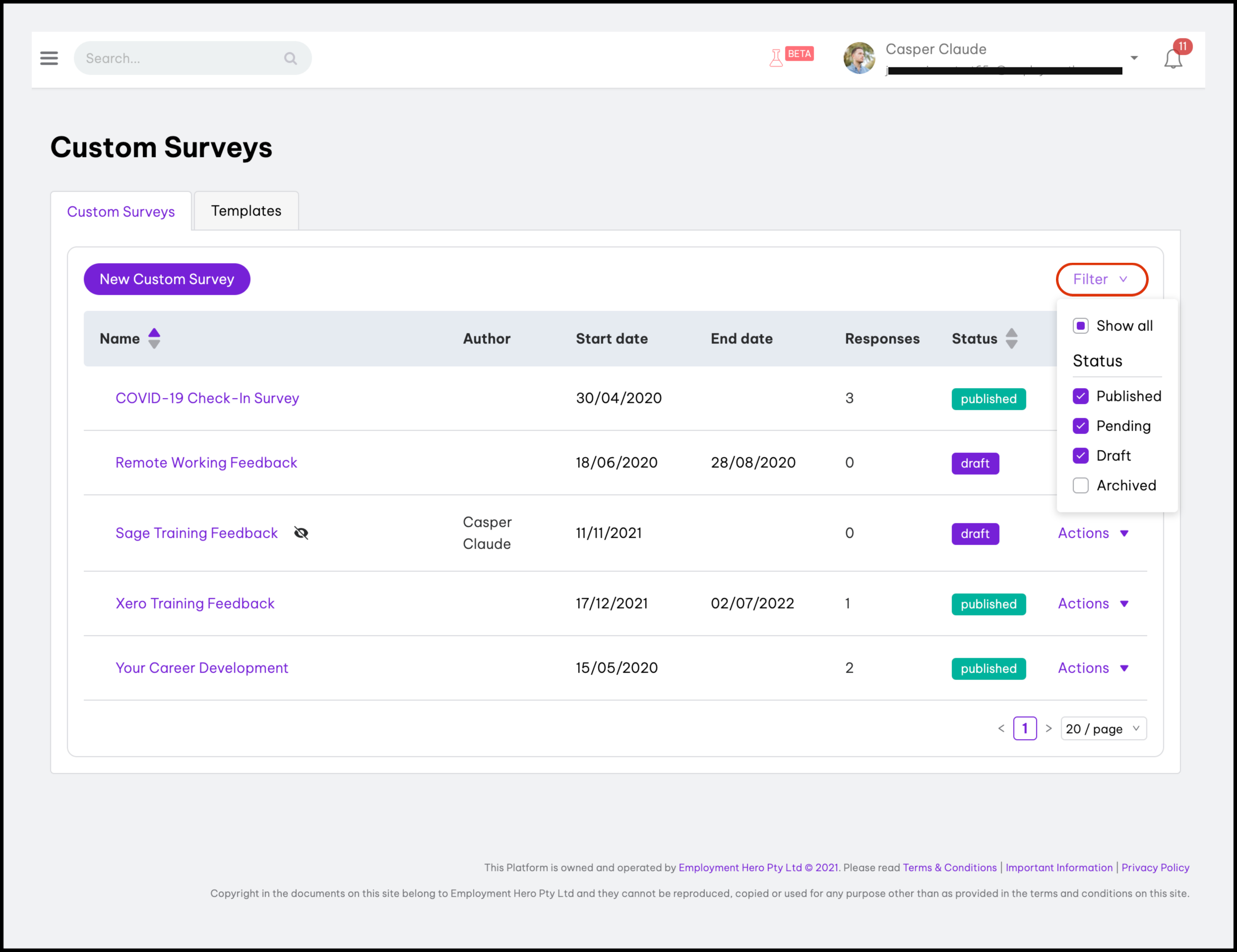
Task: Open the 20 / page size selector
Action: tap(1103, 729)
